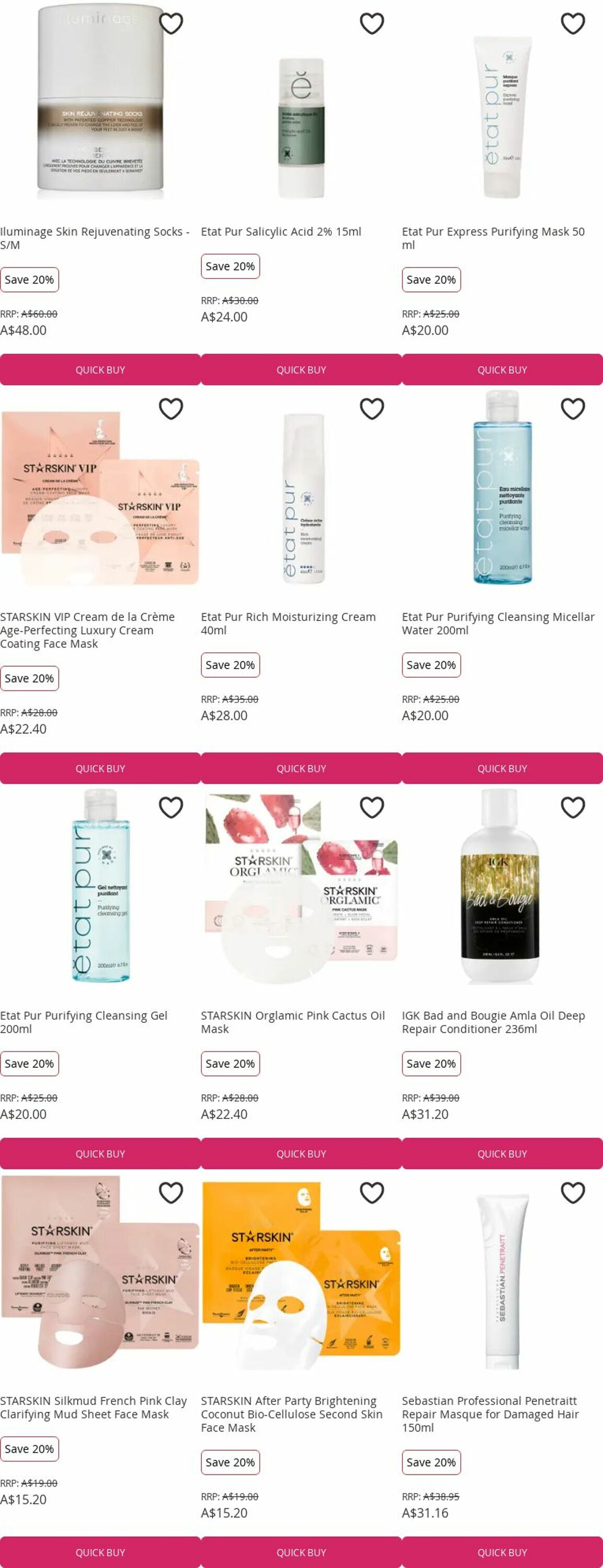This screenshot has width=603, height=1568.
Task: Quick buy Etat Pur Rich Moisturizing Cream
Action: pyautogui.click(x=301, y=769)
